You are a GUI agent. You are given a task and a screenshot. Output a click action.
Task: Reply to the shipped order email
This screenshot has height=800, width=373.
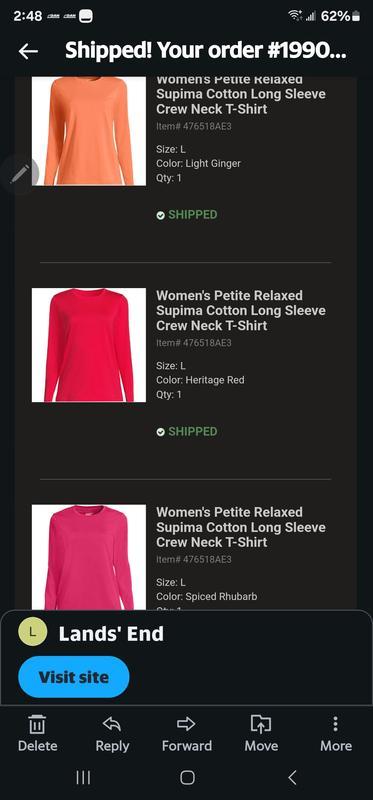pyautogui.click(x=112, y=735)
